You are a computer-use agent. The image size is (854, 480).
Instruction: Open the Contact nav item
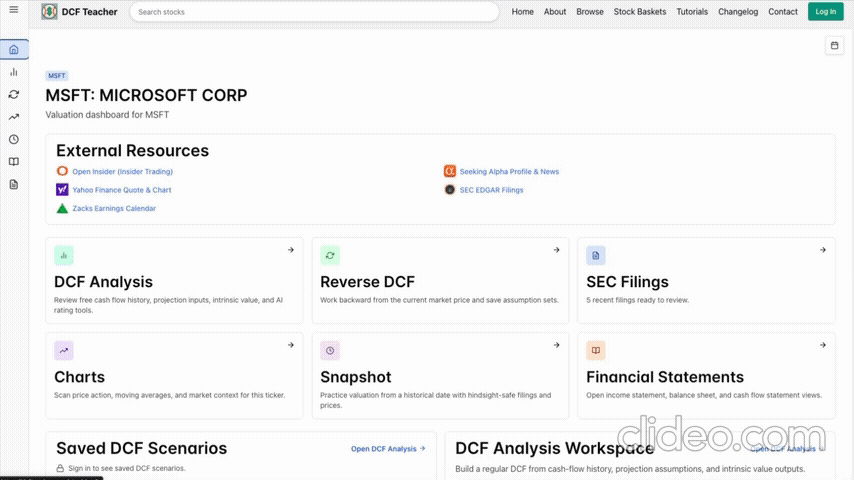[783, 11]
